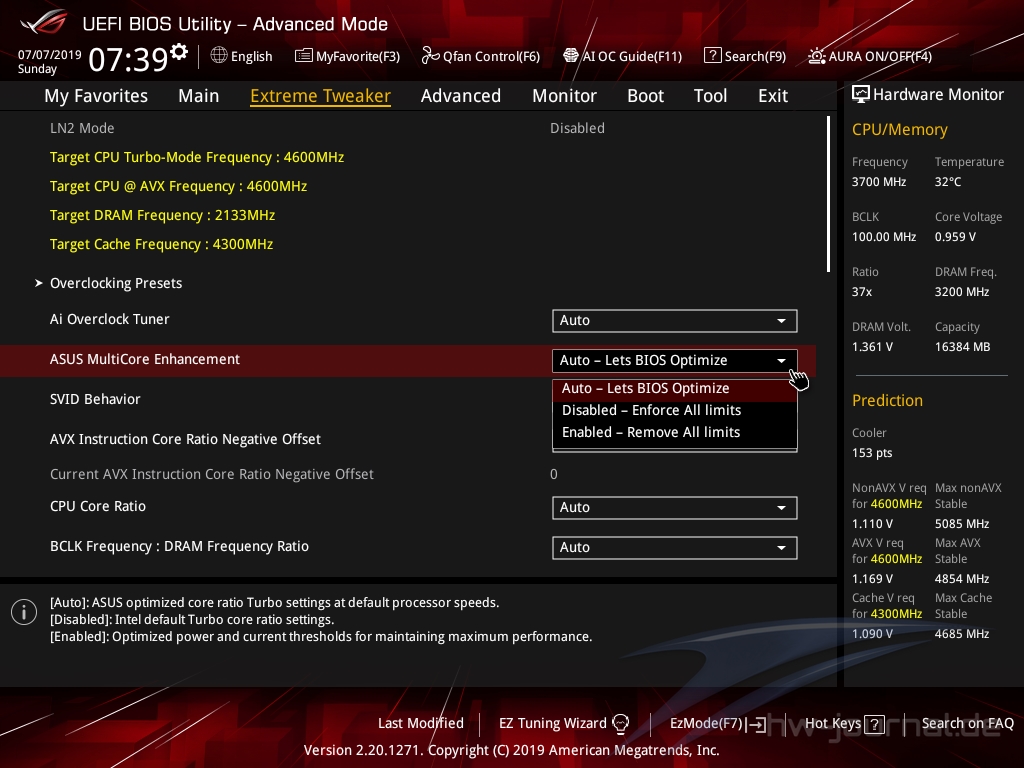Open the Monitor tab
The width and height of the screenshot is (1024, 768).
[x=564, y=96]
